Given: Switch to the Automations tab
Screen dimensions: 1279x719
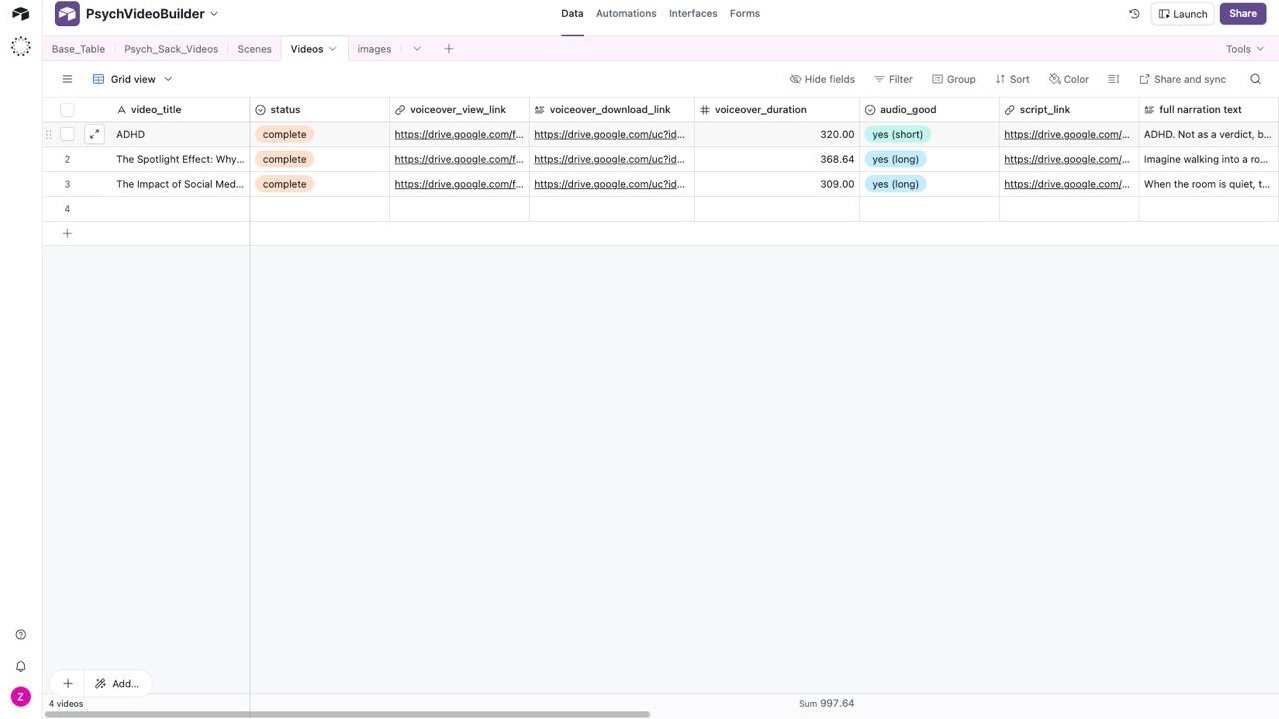Looking at the screenshot, I should (x=626, y=14).
